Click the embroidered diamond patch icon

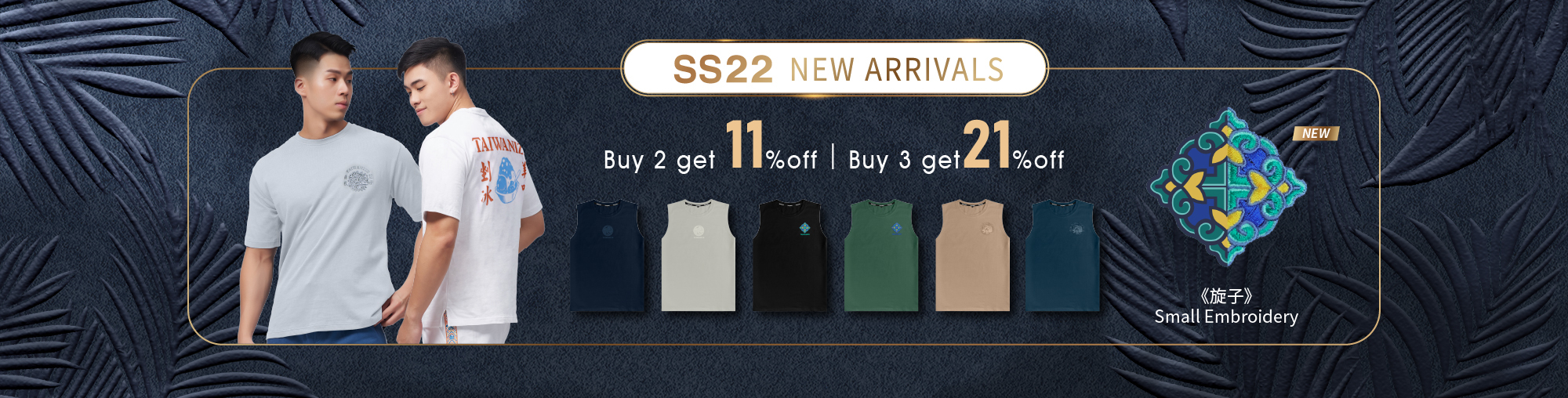point(1228,188)
